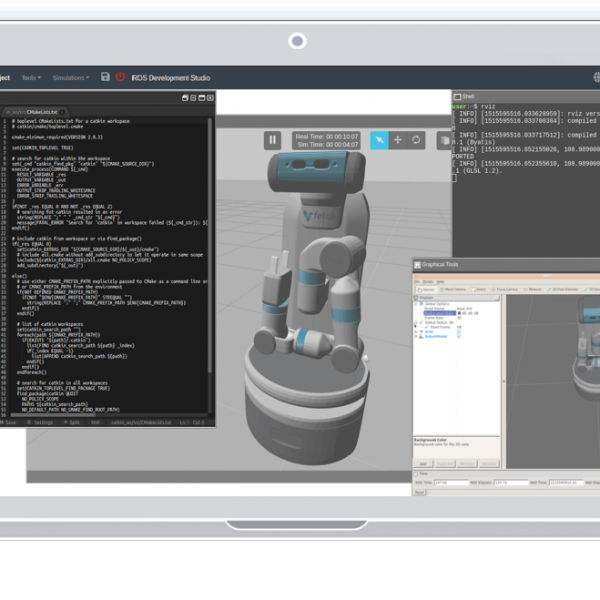The width and height of the screenshot is (600, 600).
Task: Select the translate mode cross-arrows tool
Action: [398, 140]
